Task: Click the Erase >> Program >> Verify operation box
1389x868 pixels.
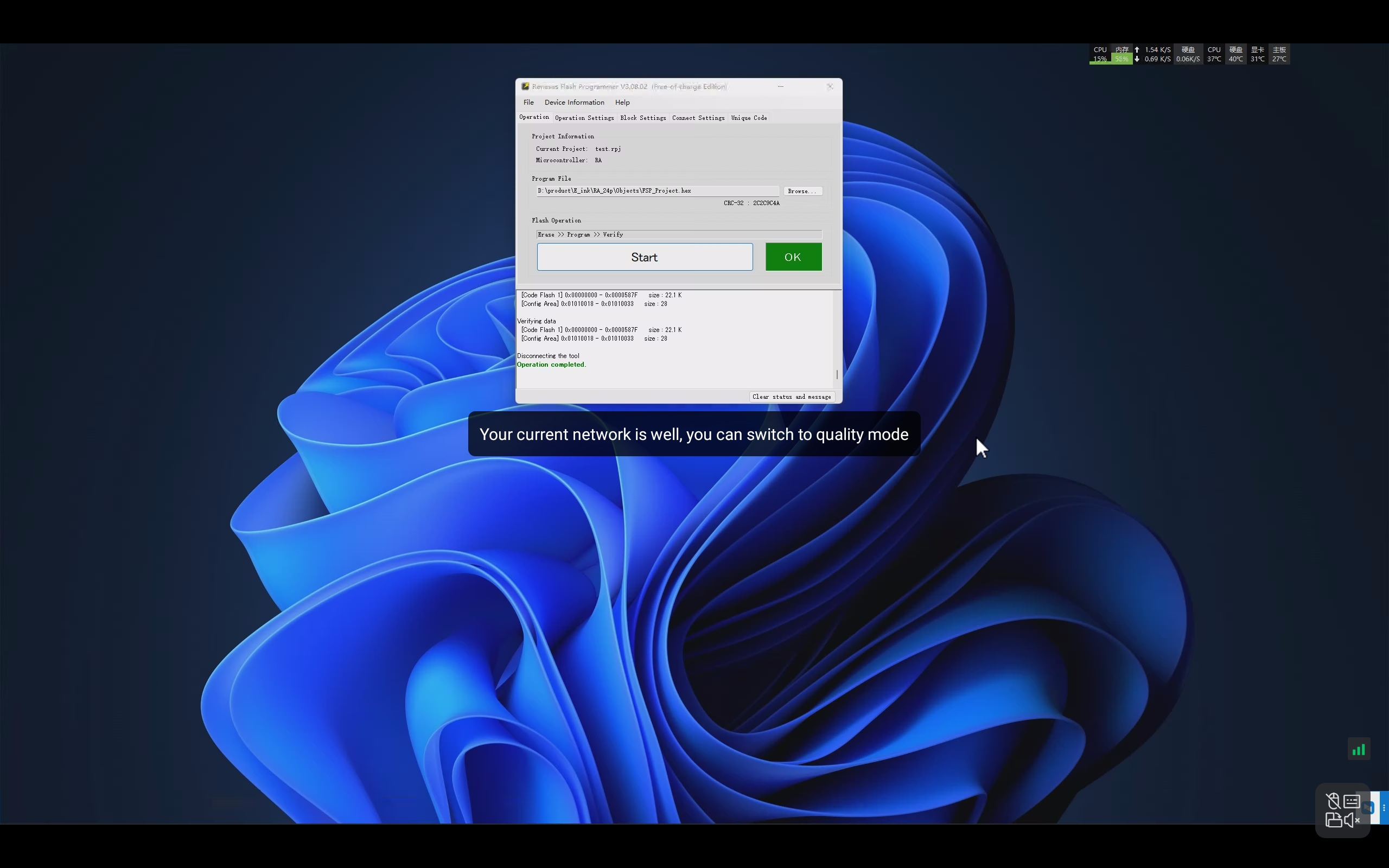Action: point(679,234)
